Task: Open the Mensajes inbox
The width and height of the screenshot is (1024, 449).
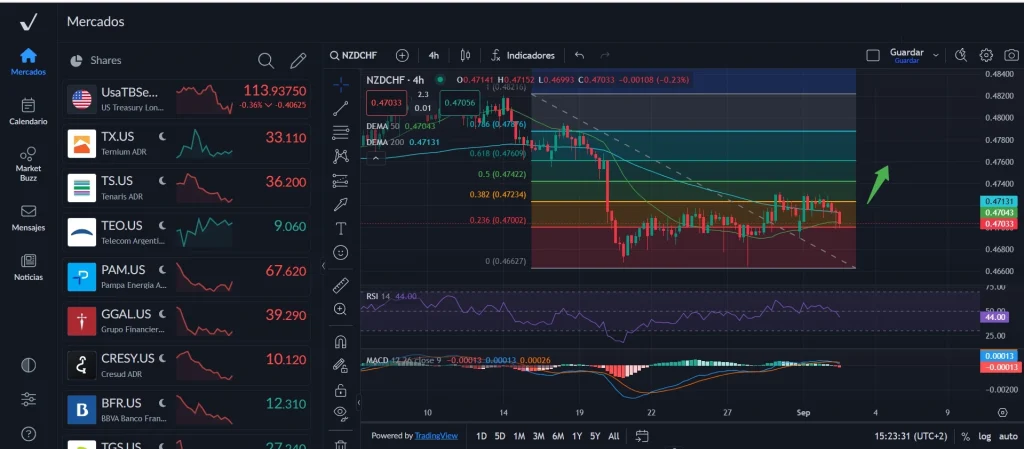Action: click(x=28, y=218)
